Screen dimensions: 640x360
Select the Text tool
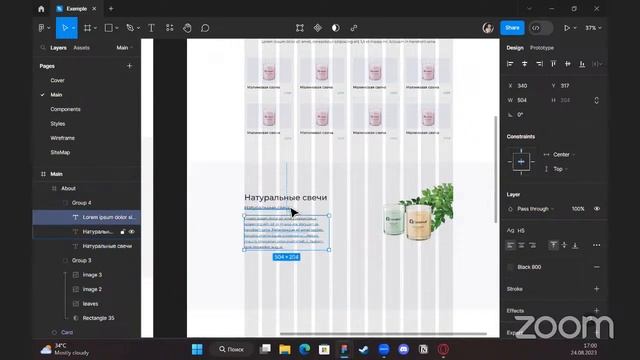pos(151,28)
